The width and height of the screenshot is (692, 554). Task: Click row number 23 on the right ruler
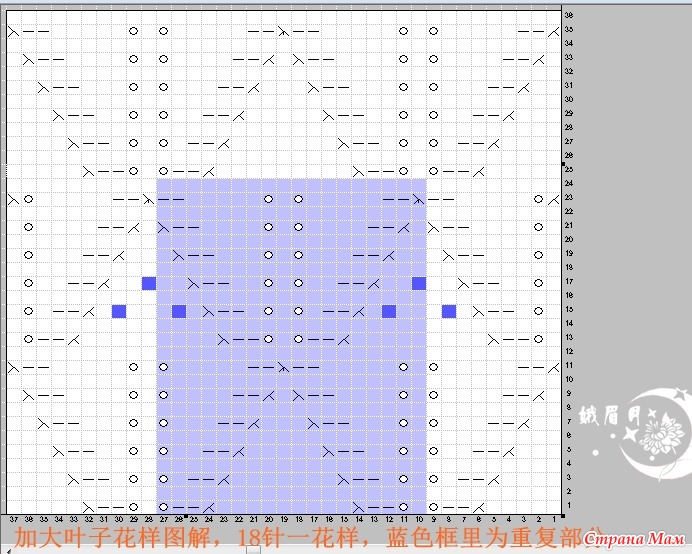pos(569,197)
